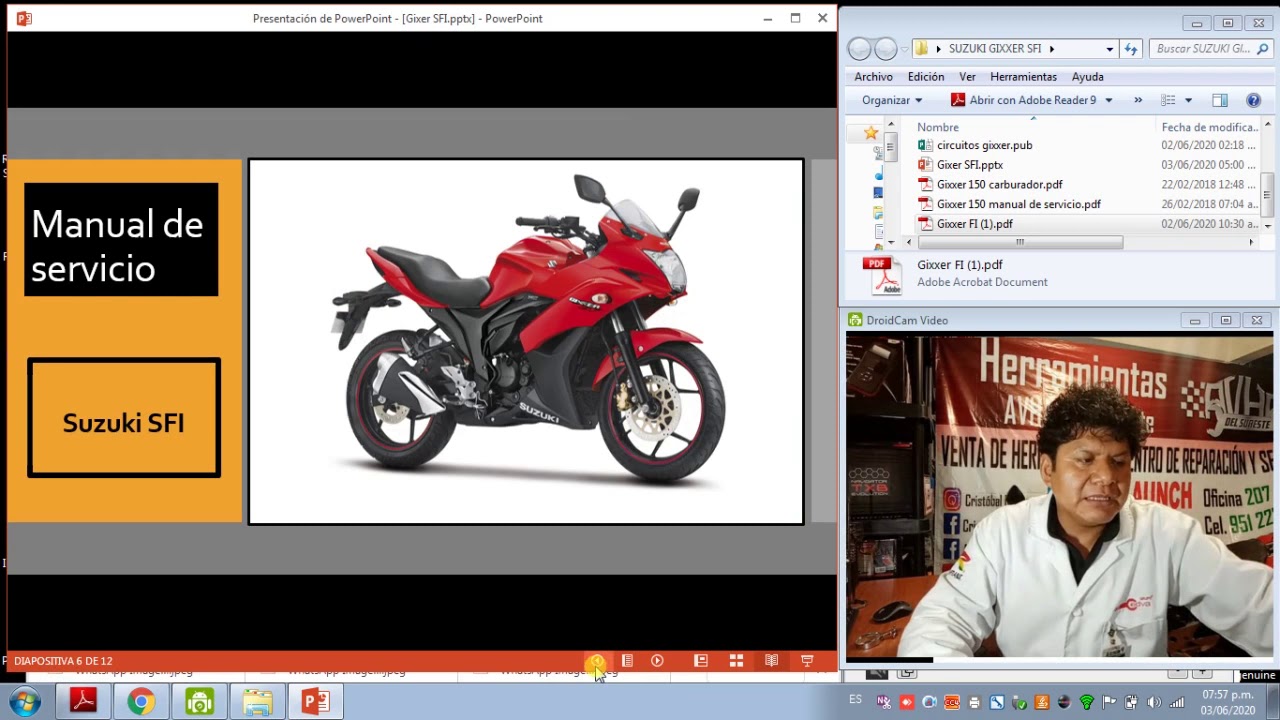Go to previous slide in PowerPoint status bar
Viewport: 1280px width, 720px height.
596,661
